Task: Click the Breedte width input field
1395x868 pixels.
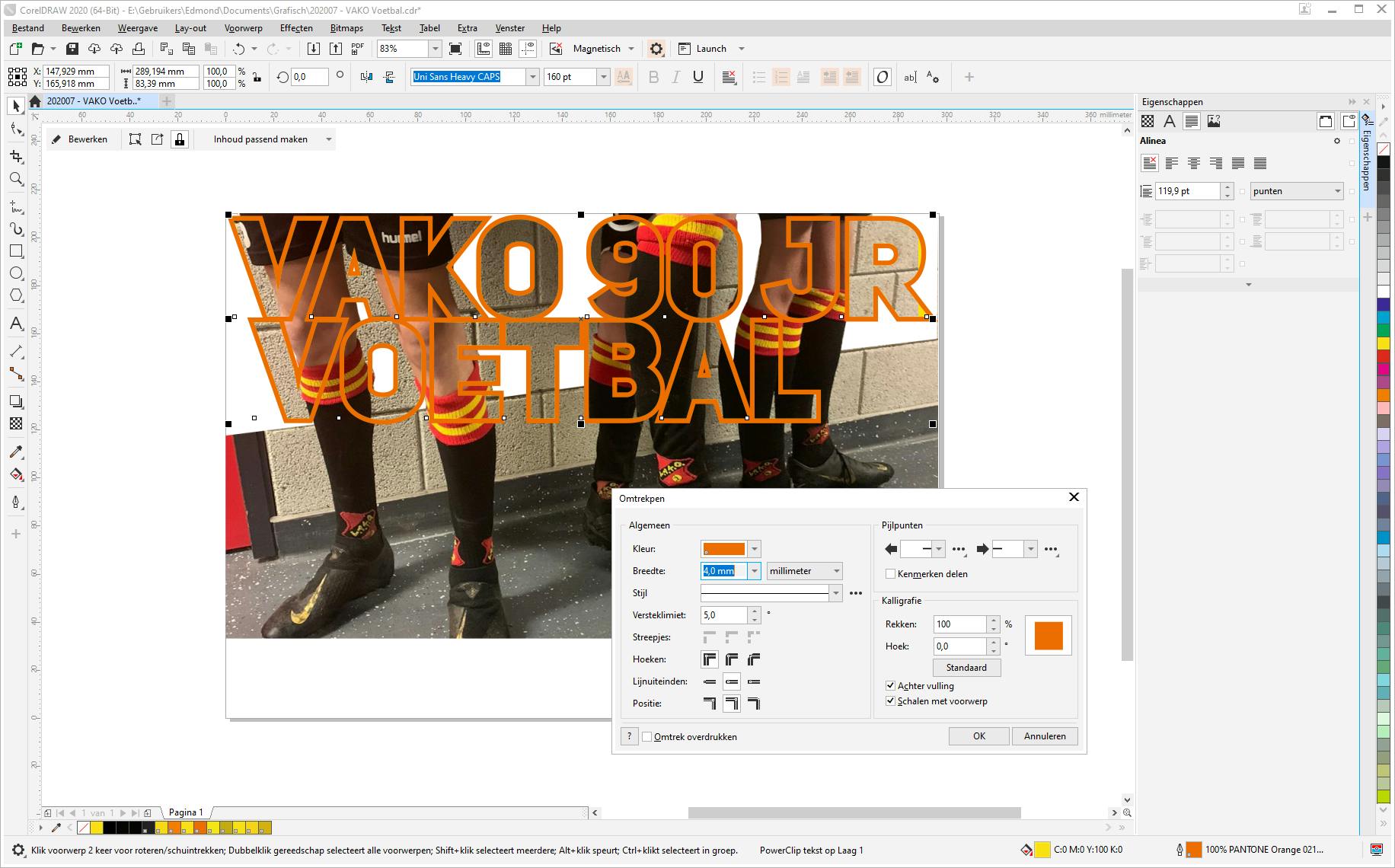Action: (x=723, y=571)
